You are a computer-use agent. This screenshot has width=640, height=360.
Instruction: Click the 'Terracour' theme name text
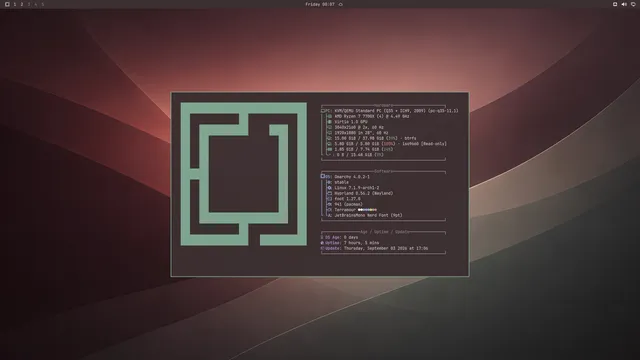click(345, 210)
